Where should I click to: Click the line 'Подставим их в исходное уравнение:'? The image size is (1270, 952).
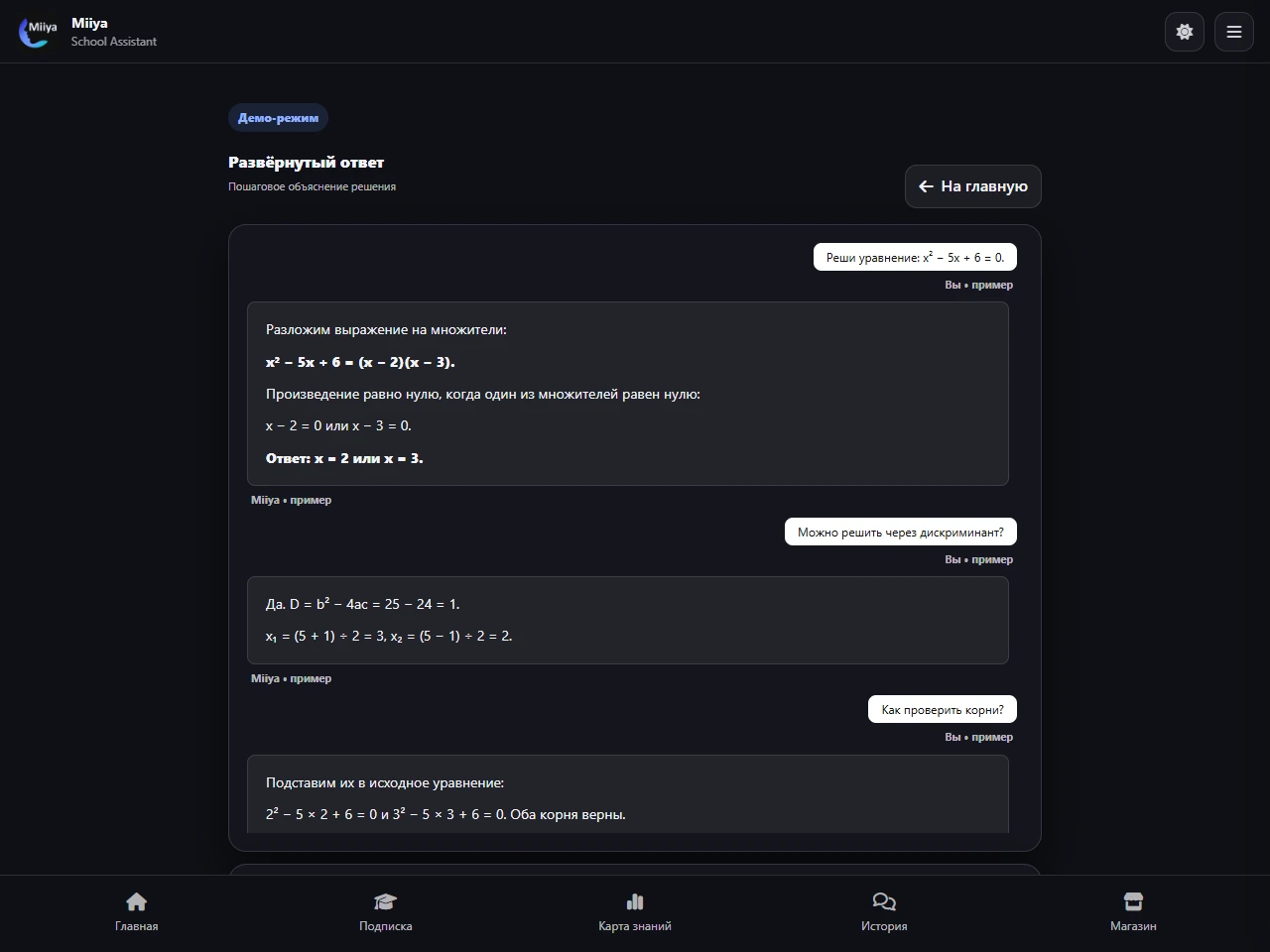[x=385, y=783]
